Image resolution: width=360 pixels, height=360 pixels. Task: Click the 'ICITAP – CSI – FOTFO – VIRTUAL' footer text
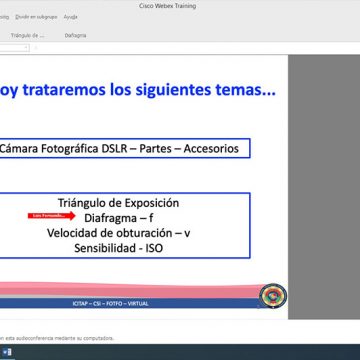pos(110,304)
